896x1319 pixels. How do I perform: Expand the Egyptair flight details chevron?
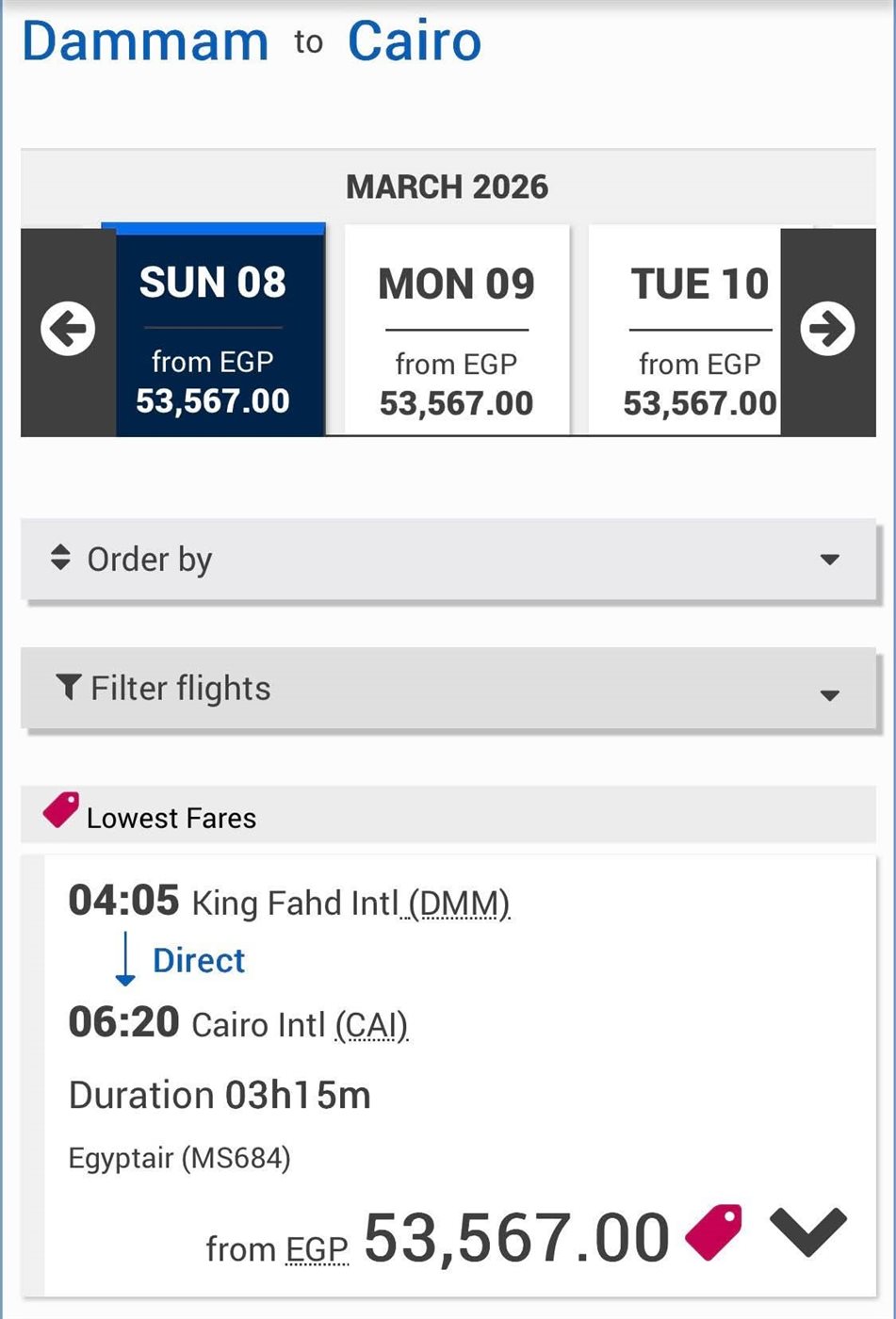coord(808,1232)
